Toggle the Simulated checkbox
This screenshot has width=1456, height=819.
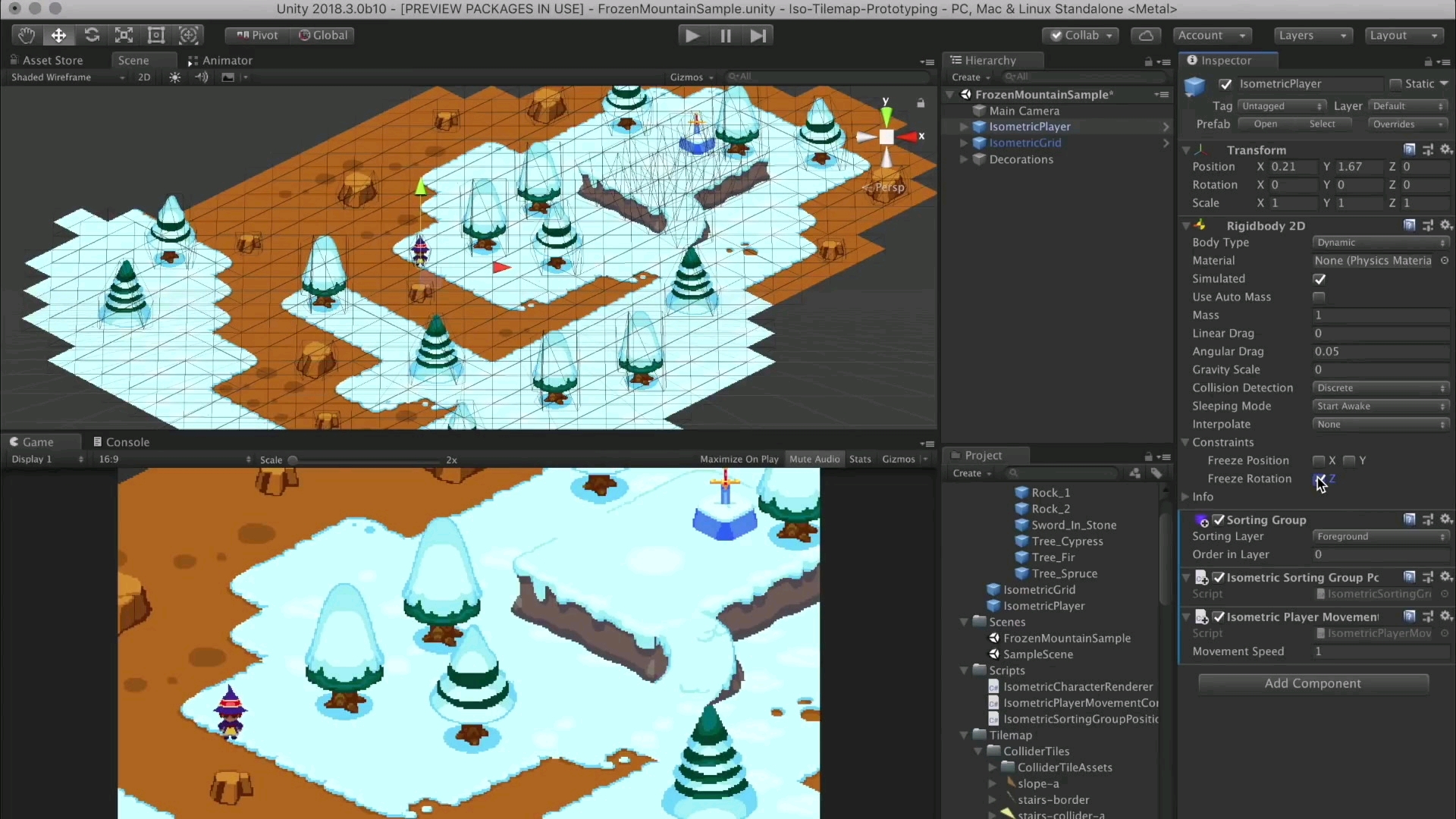click(1319, 279)
